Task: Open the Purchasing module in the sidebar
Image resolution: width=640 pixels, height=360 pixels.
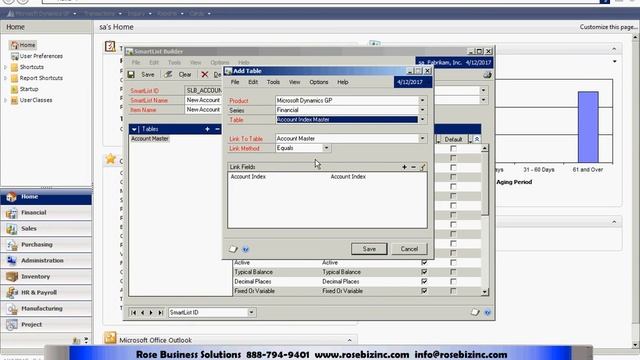Action: (x=46, y=244)
